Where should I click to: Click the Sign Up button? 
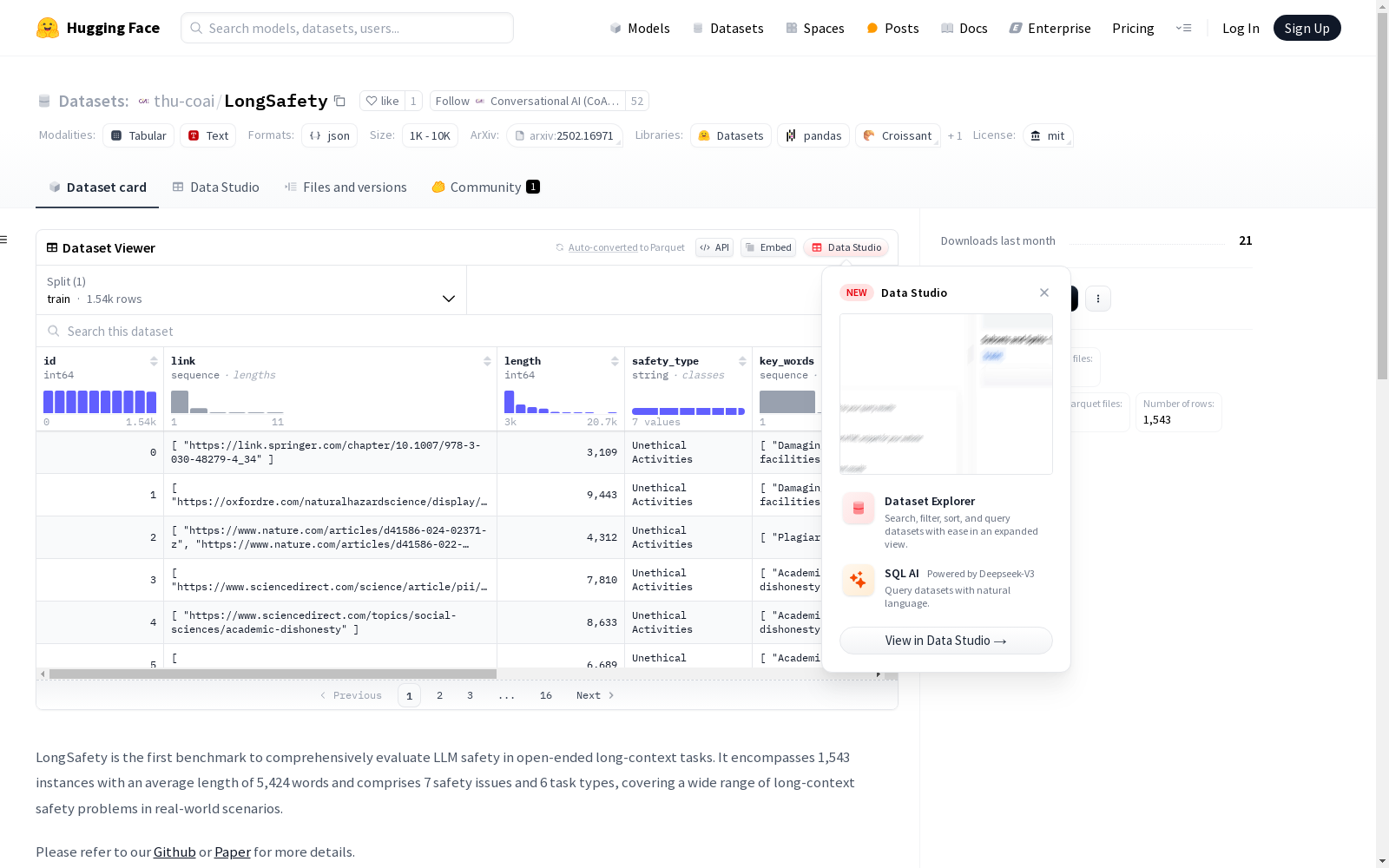pos(1307,28)
